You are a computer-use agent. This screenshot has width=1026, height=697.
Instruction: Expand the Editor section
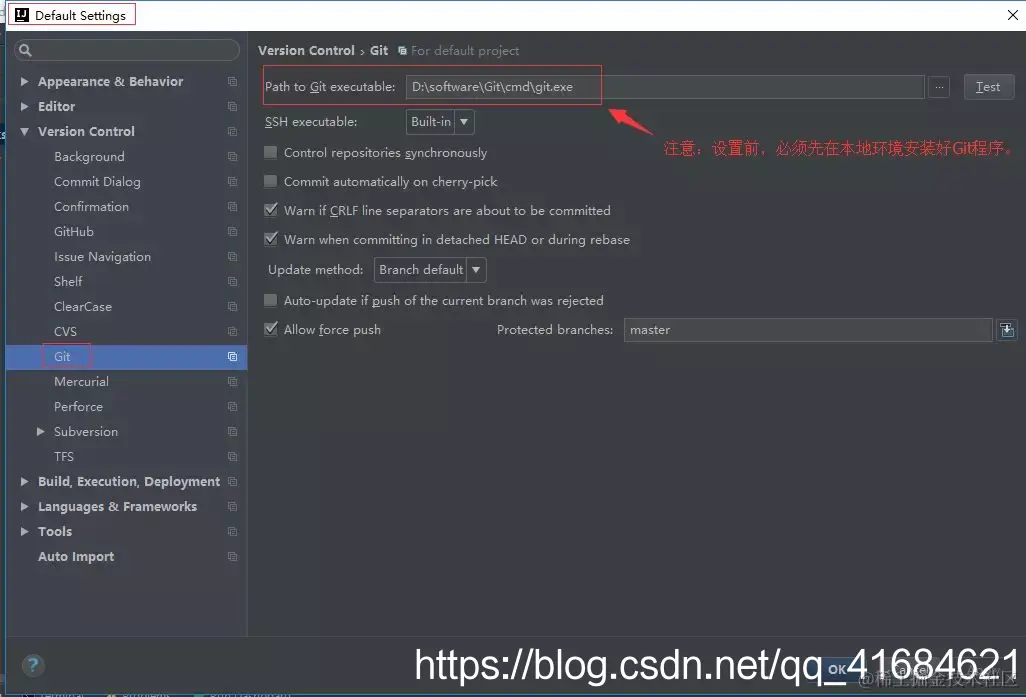click(x=24, y=106)
